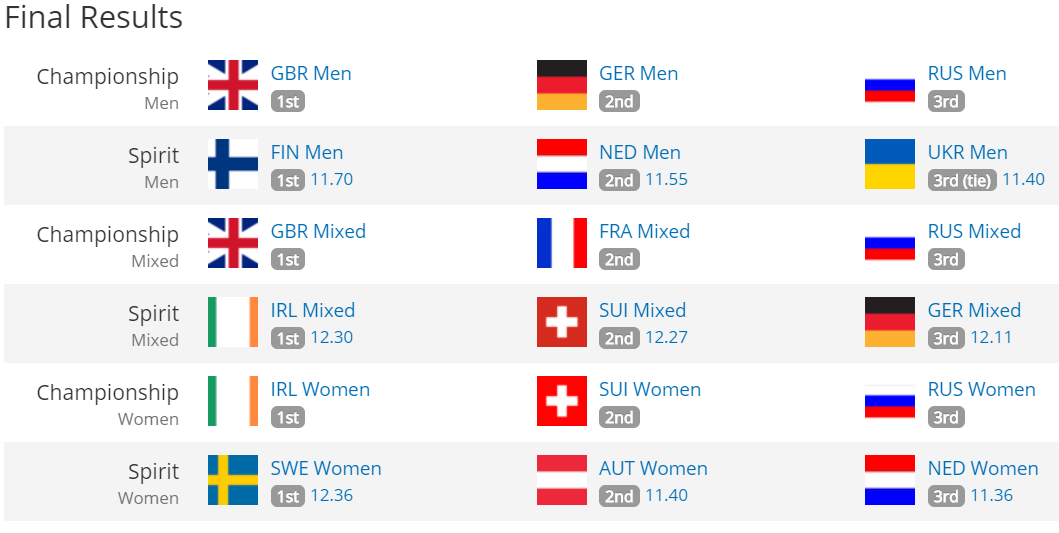The width and height of the screenshot is (1059, 533).
Task: Click the Finnish flag beside FIN Men
Action: coord(233,164)
